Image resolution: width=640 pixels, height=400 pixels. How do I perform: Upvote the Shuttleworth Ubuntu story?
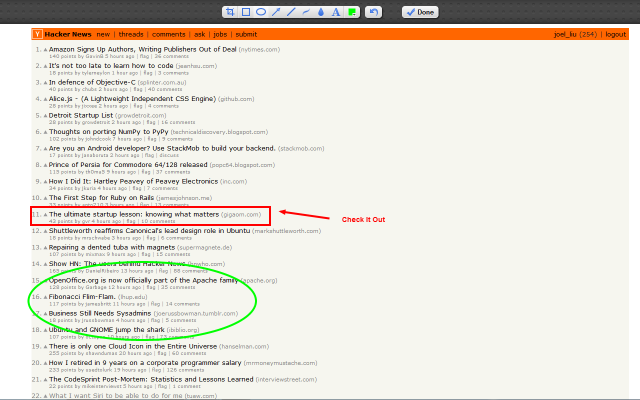click(45, 231)
